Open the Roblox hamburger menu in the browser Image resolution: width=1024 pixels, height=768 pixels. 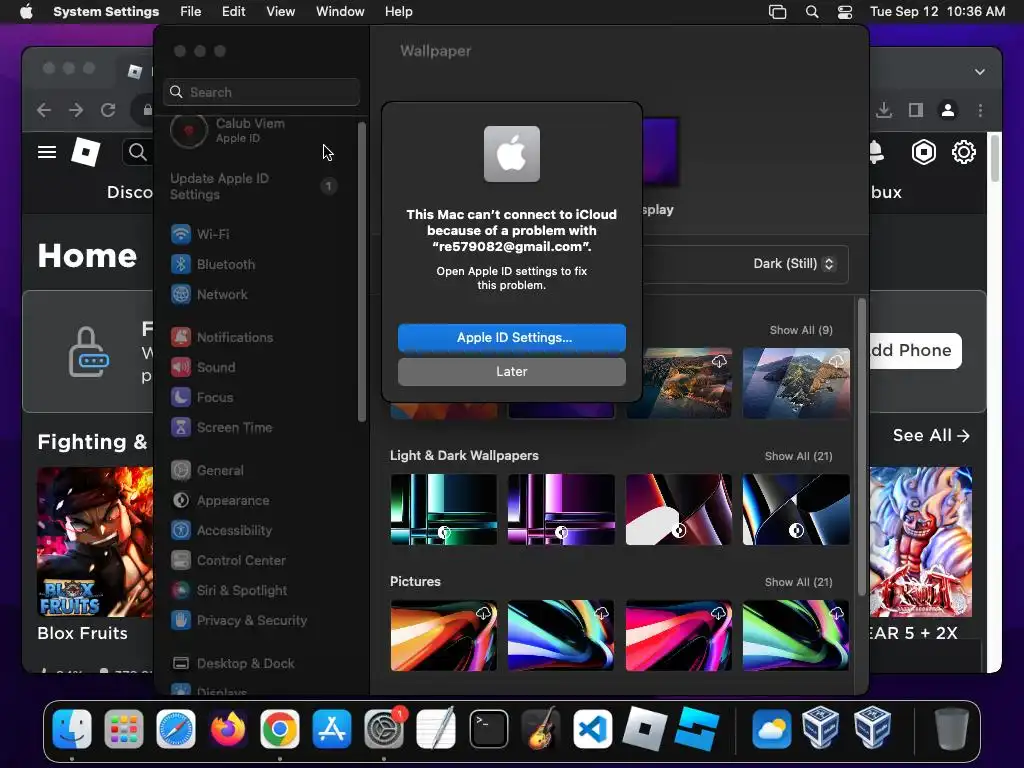pyautogui.click(x=47, y=152)
